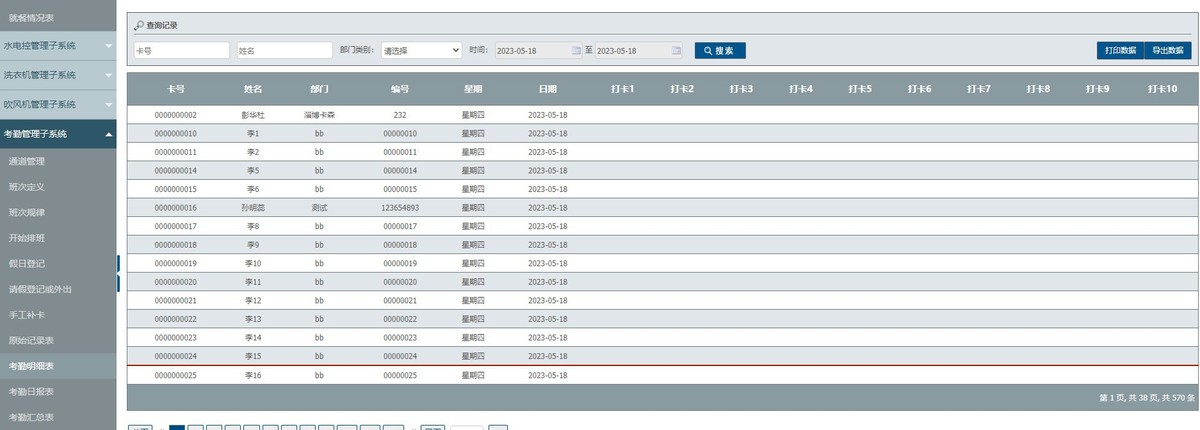Click the end date input field
The width and height of the screenshot is (1200, 430).
639,50
